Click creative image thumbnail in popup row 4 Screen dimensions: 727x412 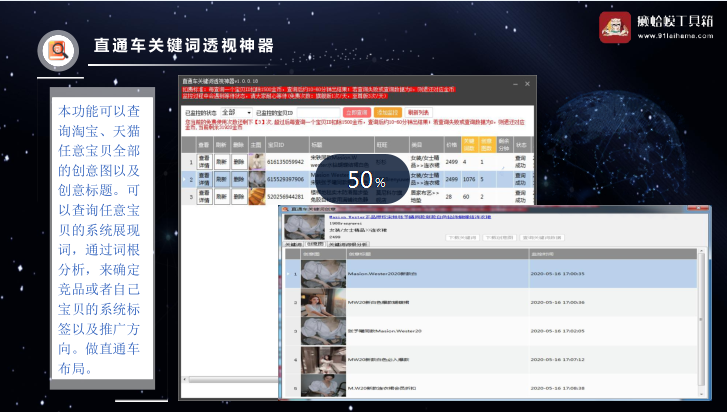(x=323, y=360)
